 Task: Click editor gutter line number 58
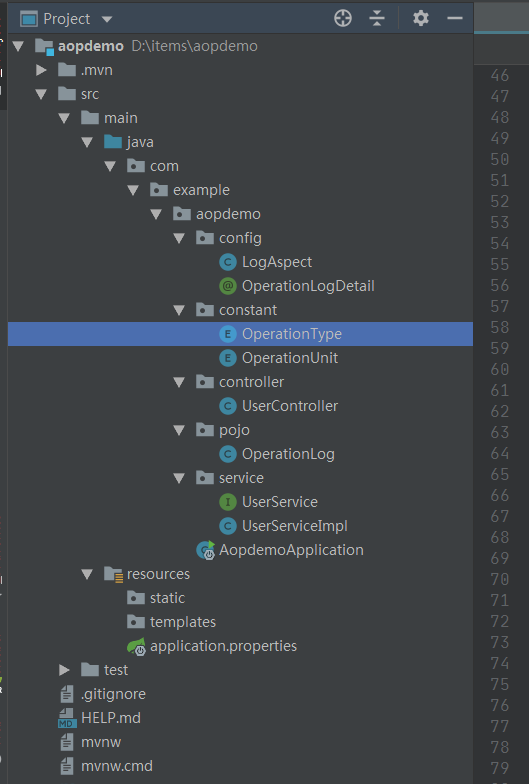pyautogui.click(x=500, y=328)
